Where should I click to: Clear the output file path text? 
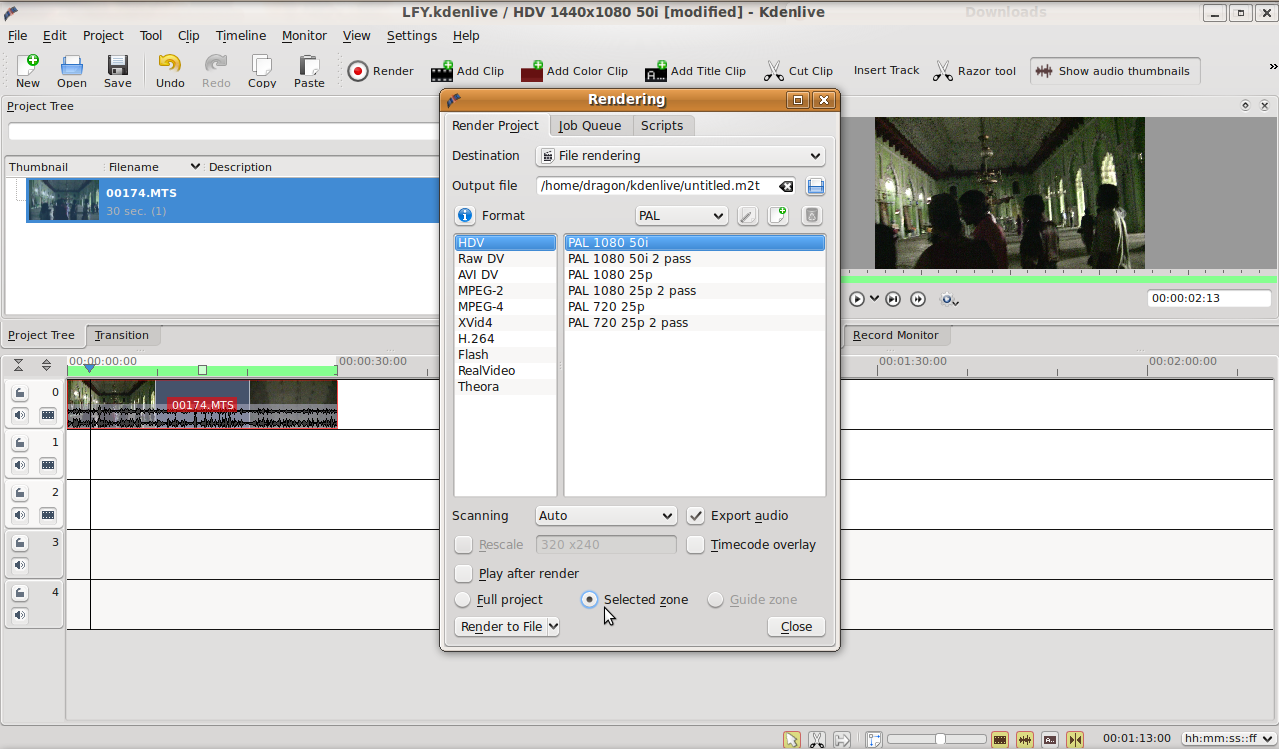click(787, 186)
